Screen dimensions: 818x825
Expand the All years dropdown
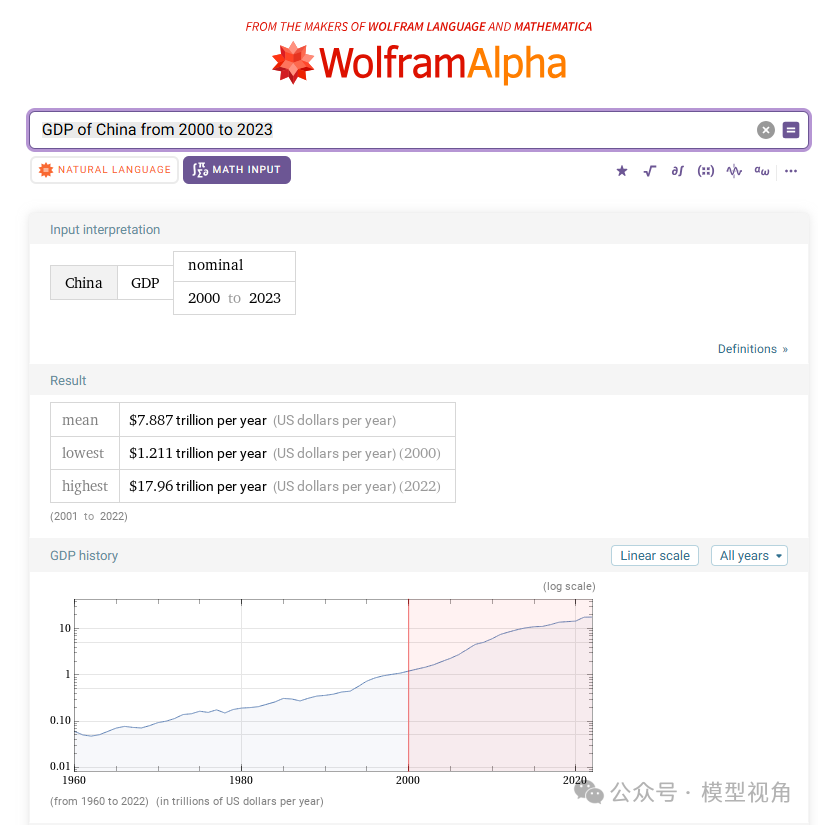749,556
